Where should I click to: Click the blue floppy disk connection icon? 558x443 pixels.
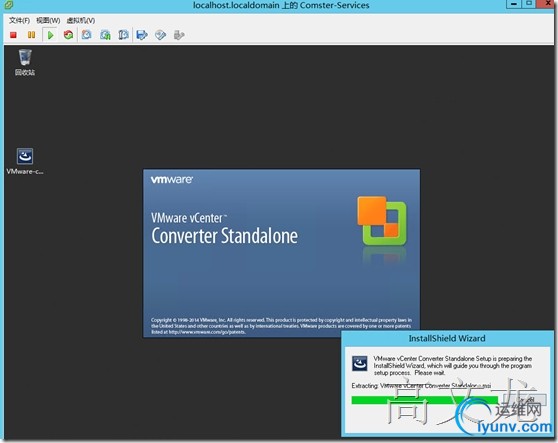(142, 35)
